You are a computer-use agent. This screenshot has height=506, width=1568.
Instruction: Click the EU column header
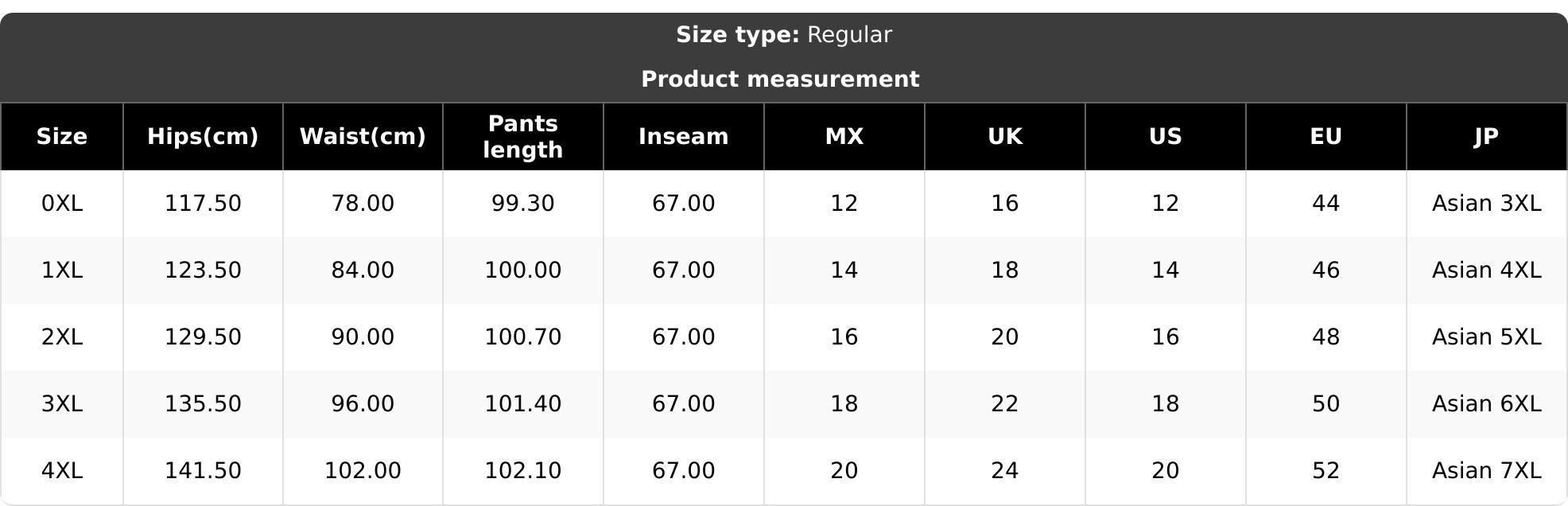(x=1326, y=136)
